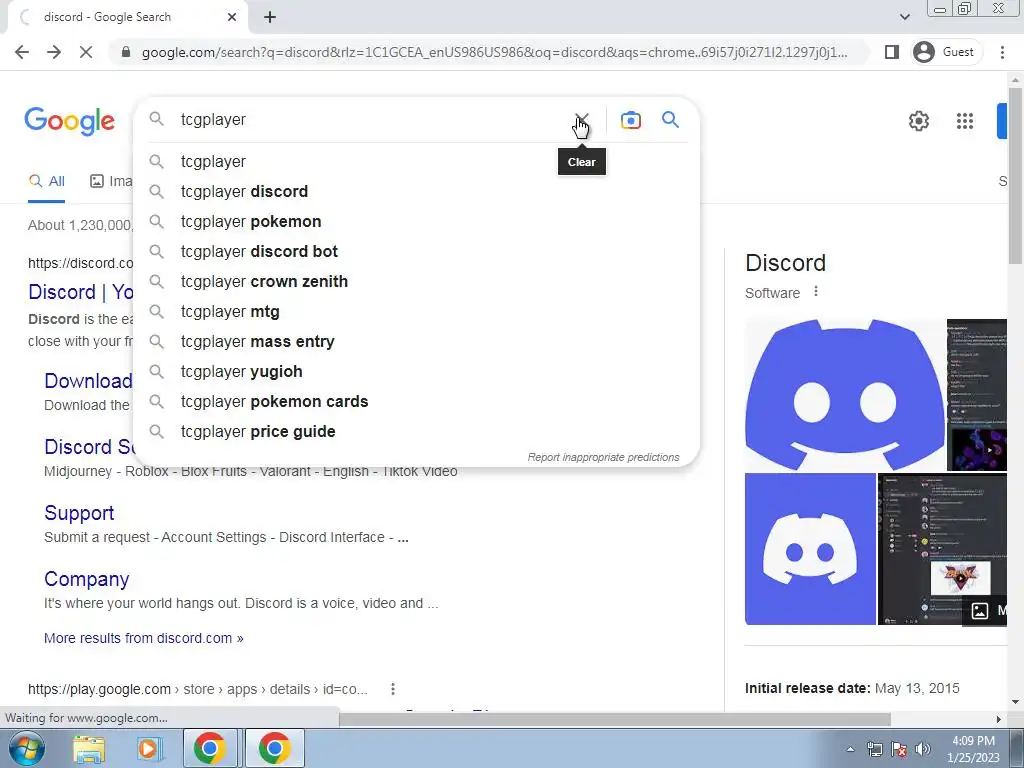Click the horizontal page scrollbar
The height and width of the screenshot is (768, 1024).
(x=614, y=719)
